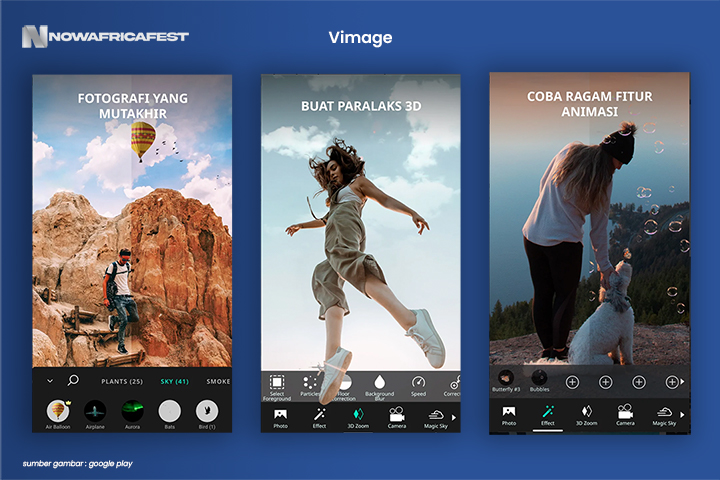Image resolution: width=720 pixels, height=480 pixels.
Task: Open the Particles tool icon
Action: coord(310,382)
